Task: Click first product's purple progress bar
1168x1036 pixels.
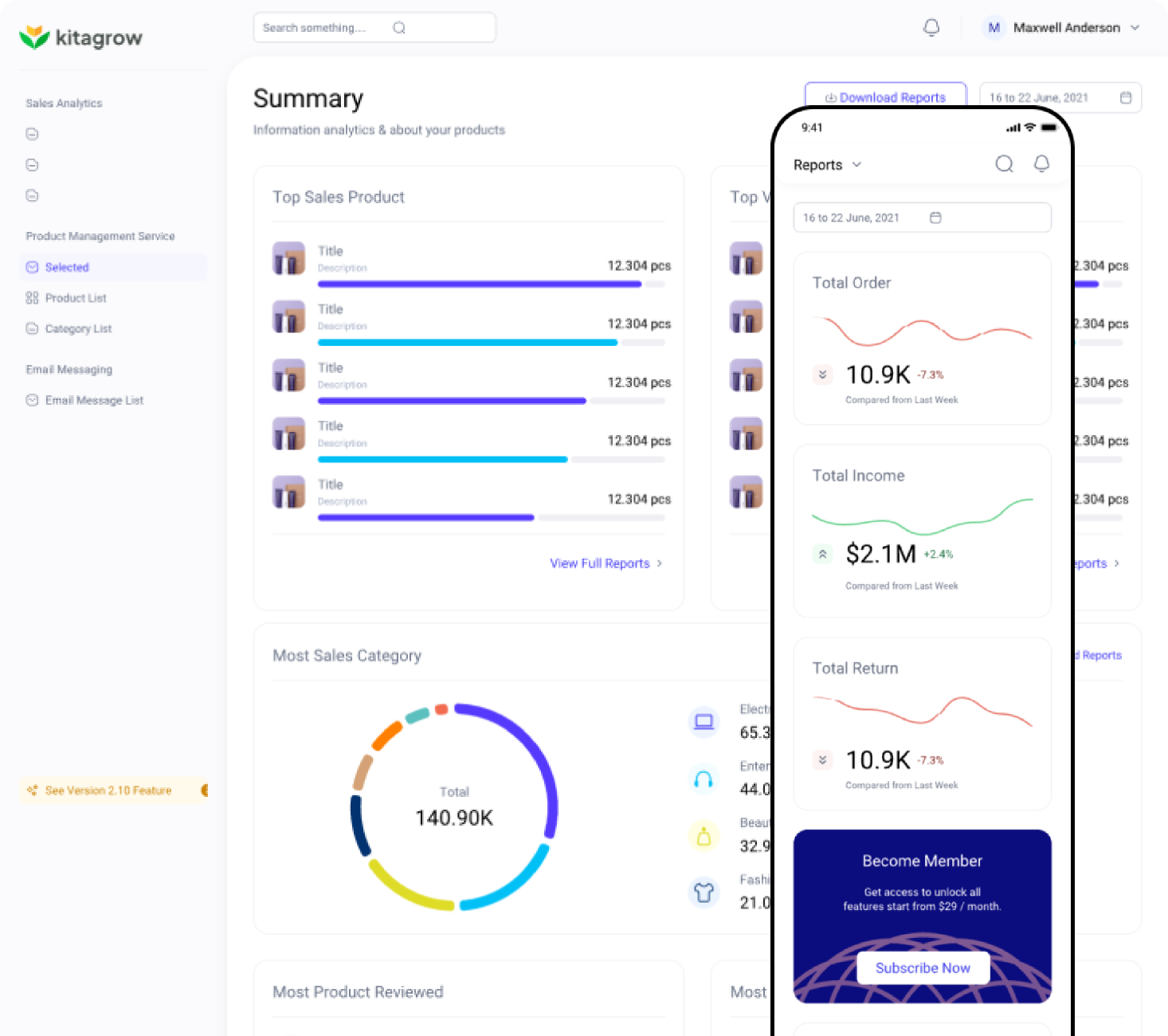Action: pos(480,284)
